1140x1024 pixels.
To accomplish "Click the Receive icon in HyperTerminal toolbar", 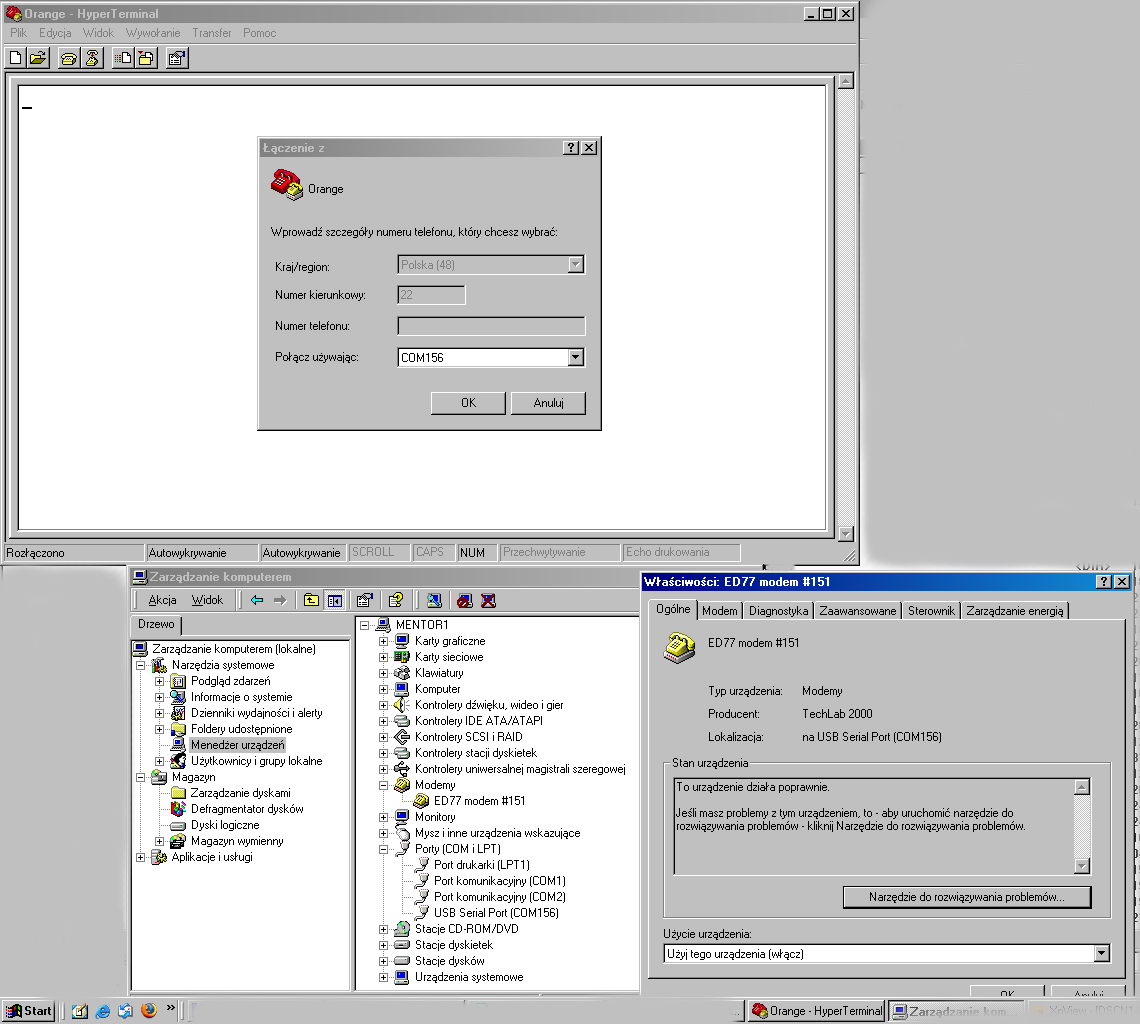I will click(x=146, y=58).
